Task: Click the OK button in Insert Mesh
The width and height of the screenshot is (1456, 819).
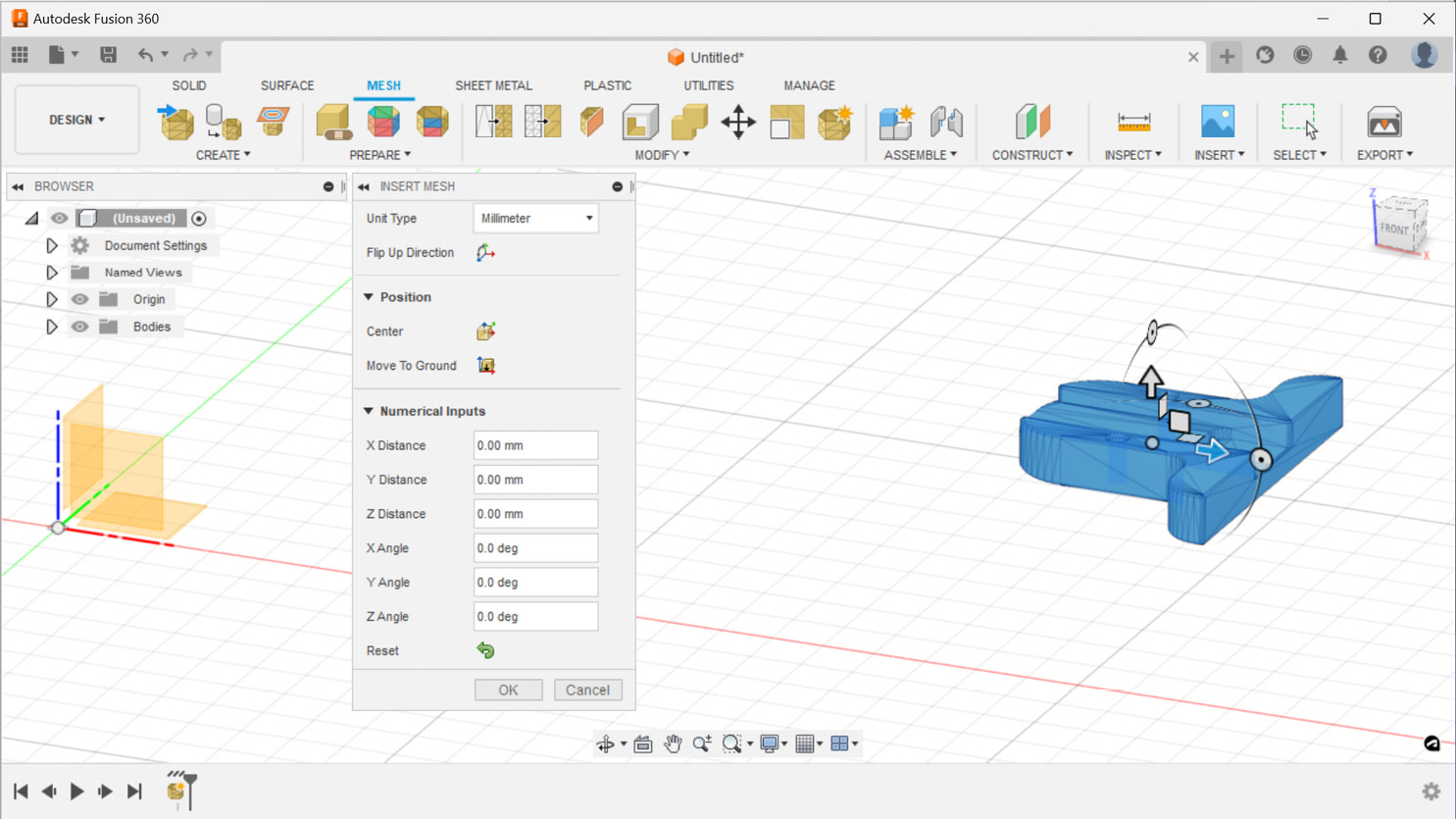Action: (x=508, y=690)
